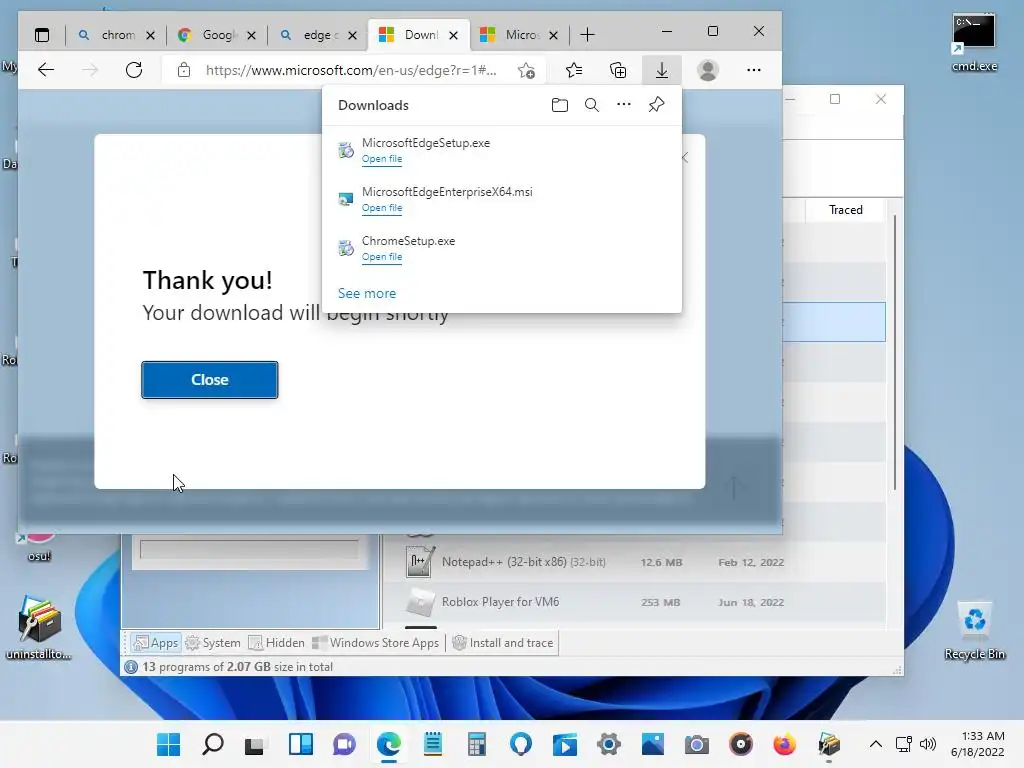Click the blue Close button
Image resolution: width=1024 pixels, height=768 pixels.
click(x=210, y=379)
